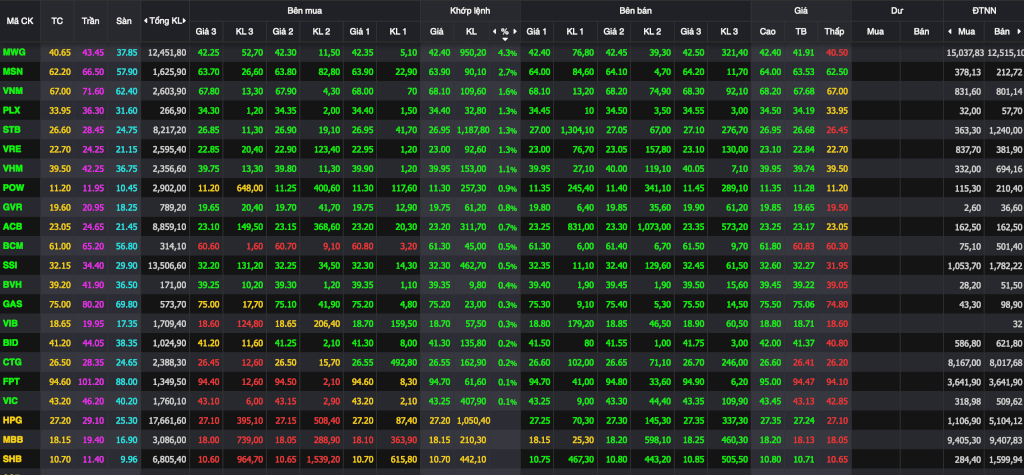The image size is (1024, 475).
Task: Click the TB average price header
Action: 801,31
